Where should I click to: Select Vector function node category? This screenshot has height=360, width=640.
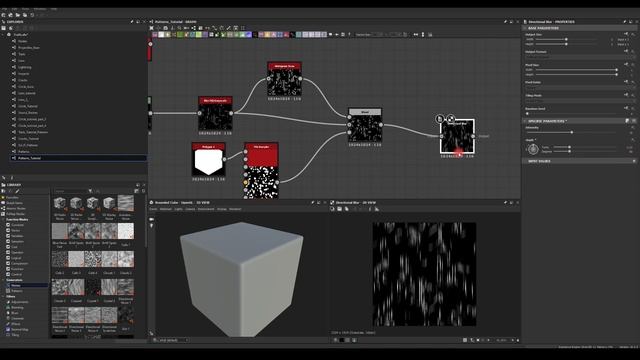pos(16,231)
